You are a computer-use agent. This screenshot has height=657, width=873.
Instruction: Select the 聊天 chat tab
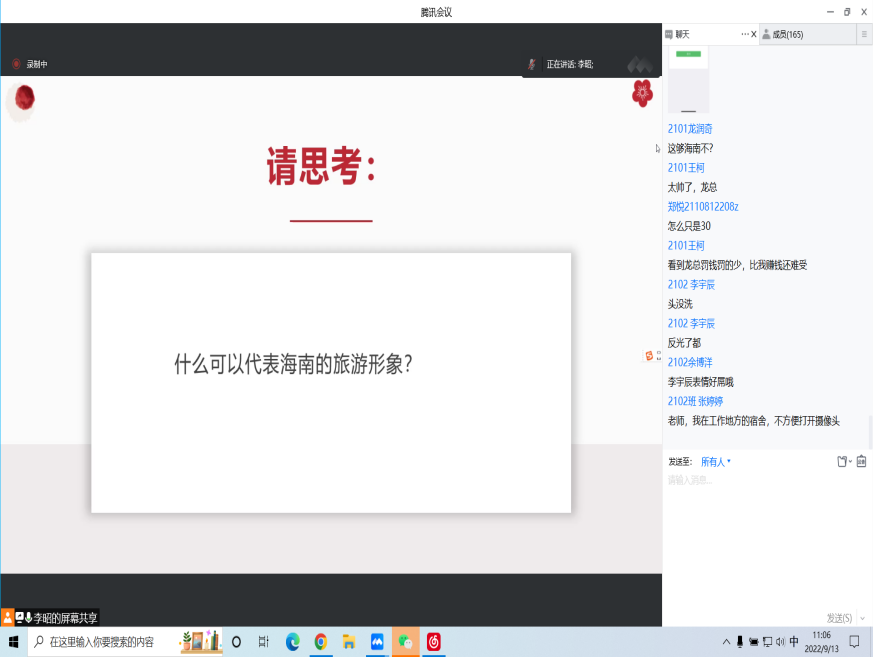click(x=683, y=34)
